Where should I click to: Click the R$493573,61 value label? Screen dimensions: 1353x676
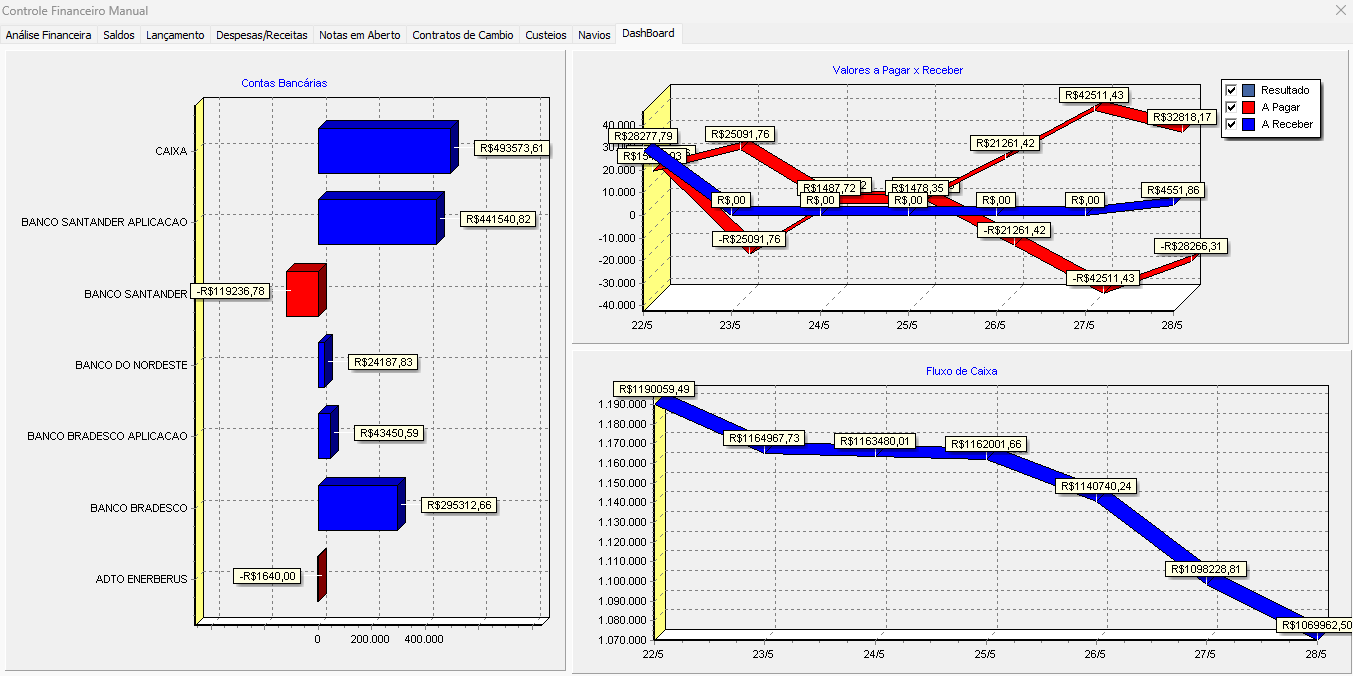click(x=512, y=148)
